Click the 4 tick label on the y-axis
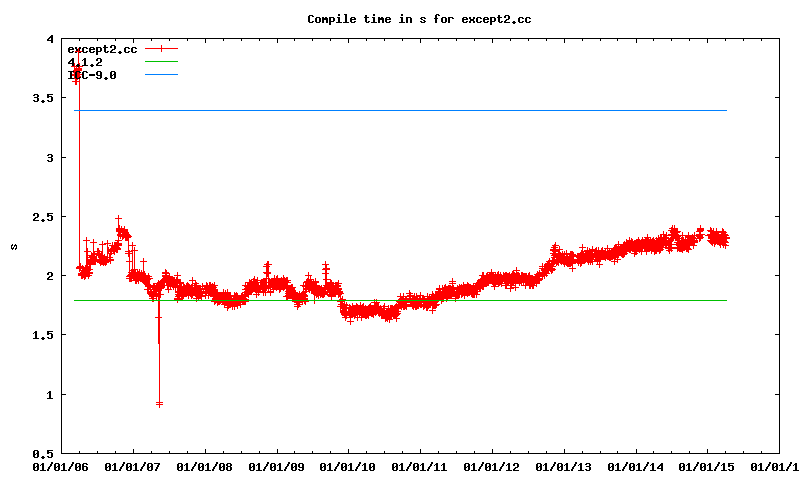This screenshot has height=480, width=800. (x=49, y=40)
